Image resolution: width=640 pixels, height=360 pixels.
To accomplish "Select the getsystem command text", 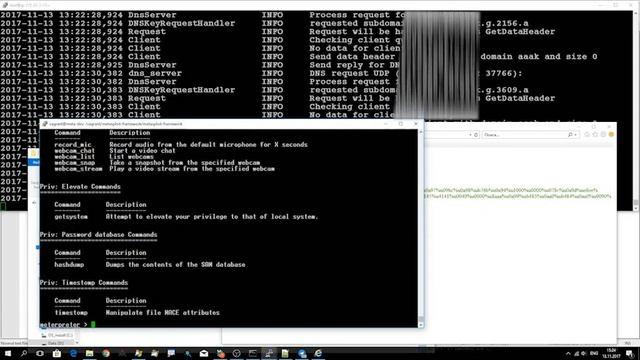I will tap(71, 217).
